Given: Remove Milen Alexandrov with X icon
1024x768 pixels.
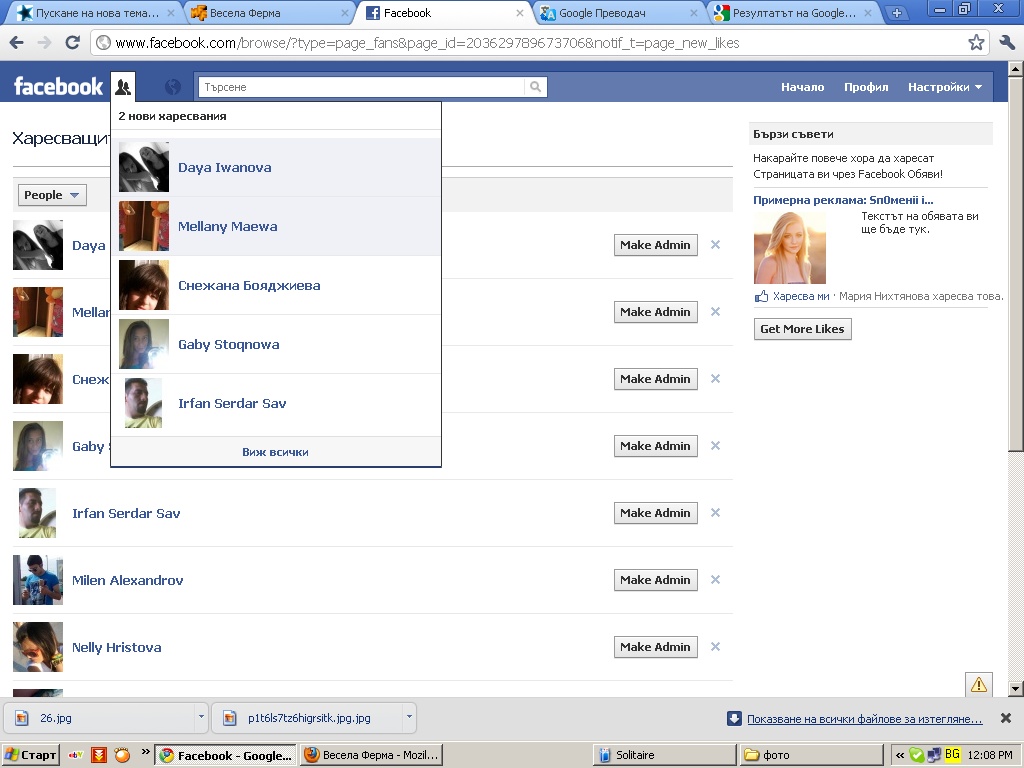Looking at the screenshot, I should point(715,580).
